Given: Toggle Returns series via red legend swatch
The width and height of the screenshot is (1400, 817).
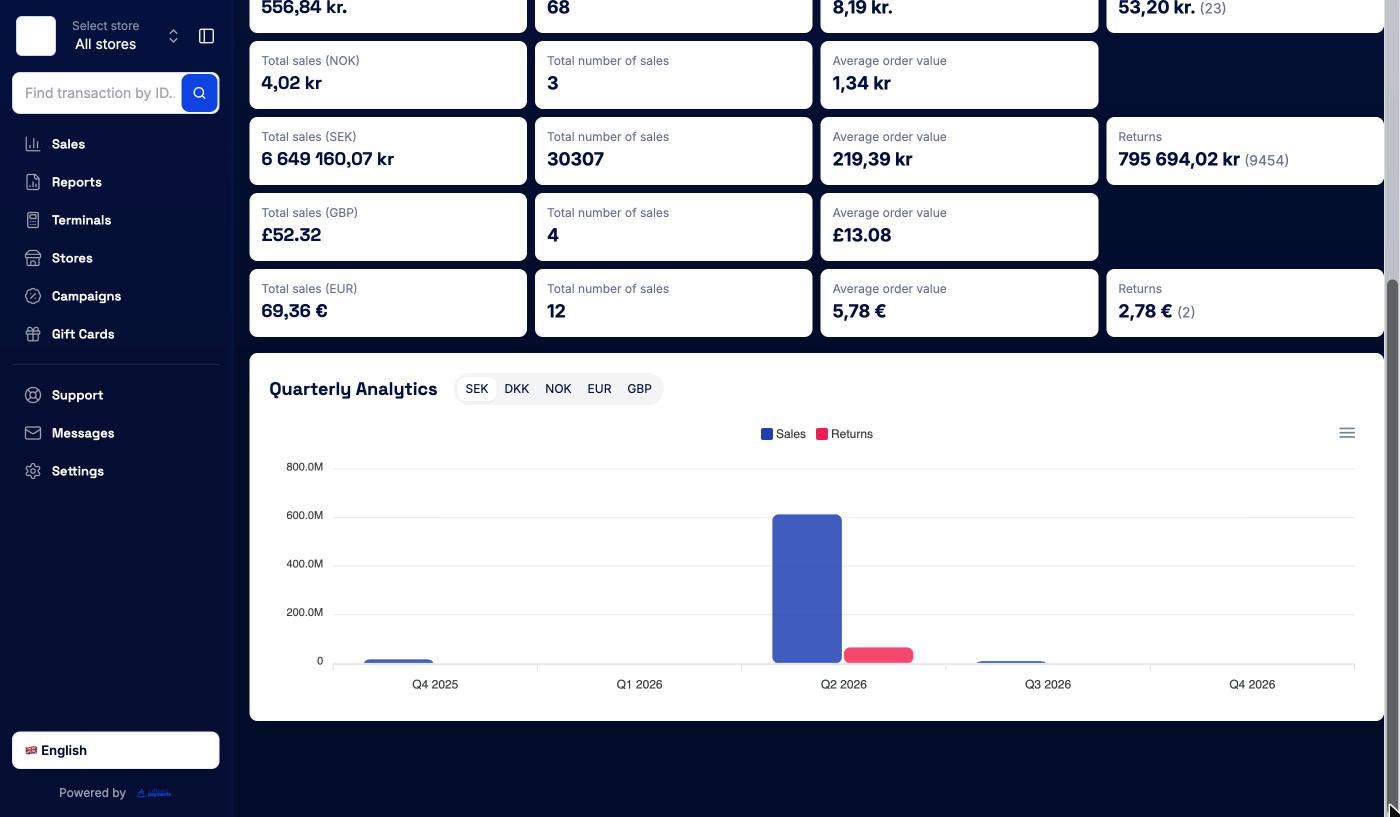Looking at the screenshot, I should 822,434.
